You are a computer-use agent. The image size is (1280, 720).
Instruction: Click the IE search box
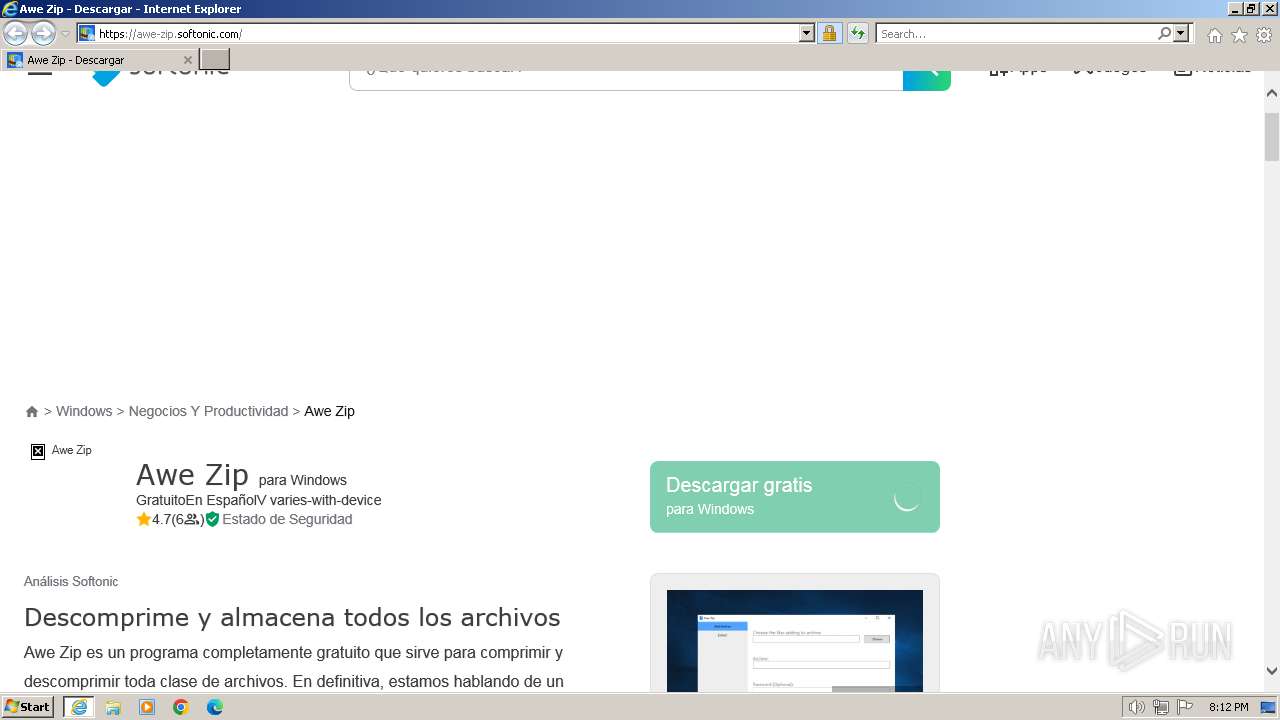1016,33
